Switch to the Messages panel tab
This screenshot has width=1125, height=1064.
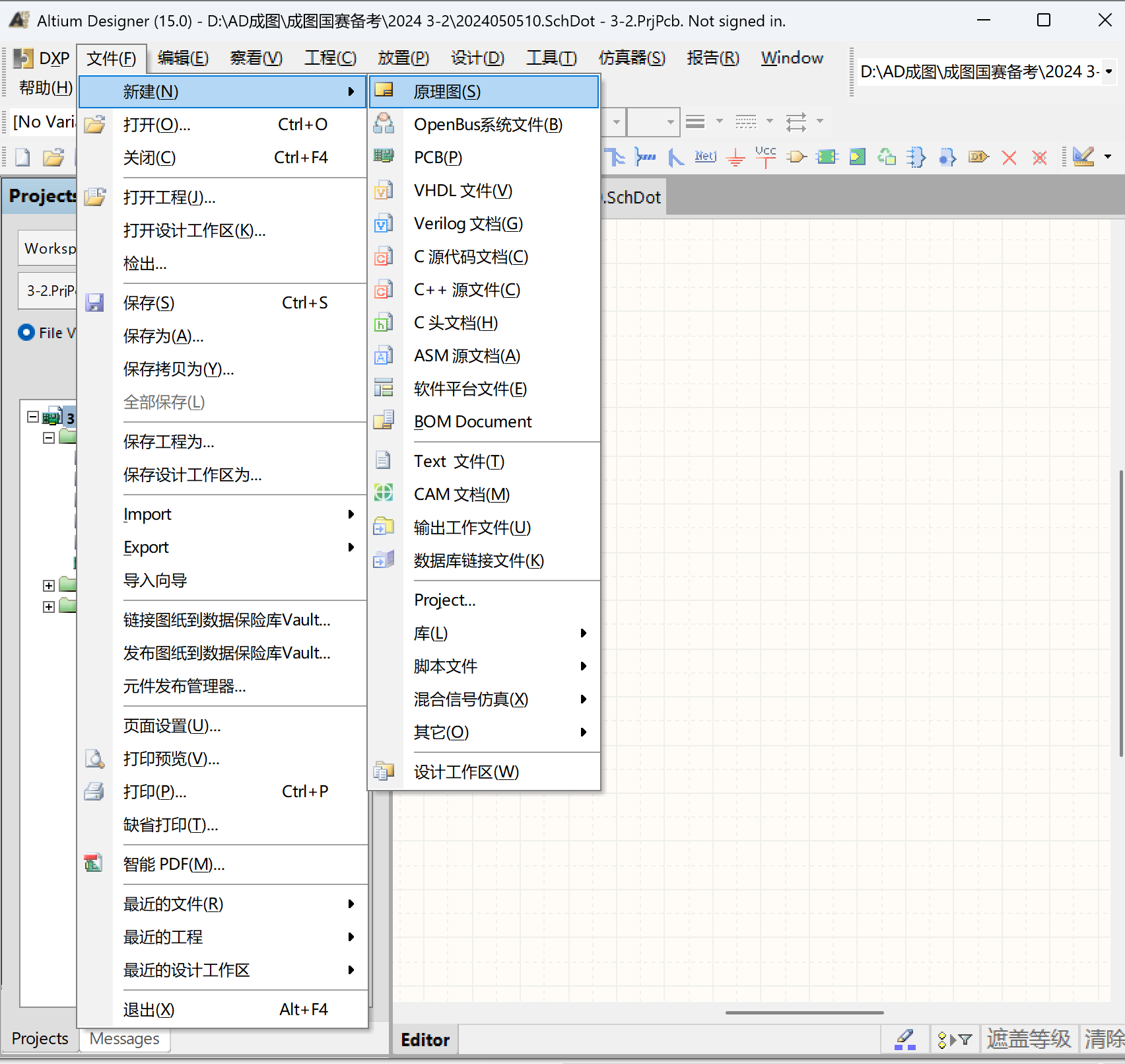point(124,1039)
